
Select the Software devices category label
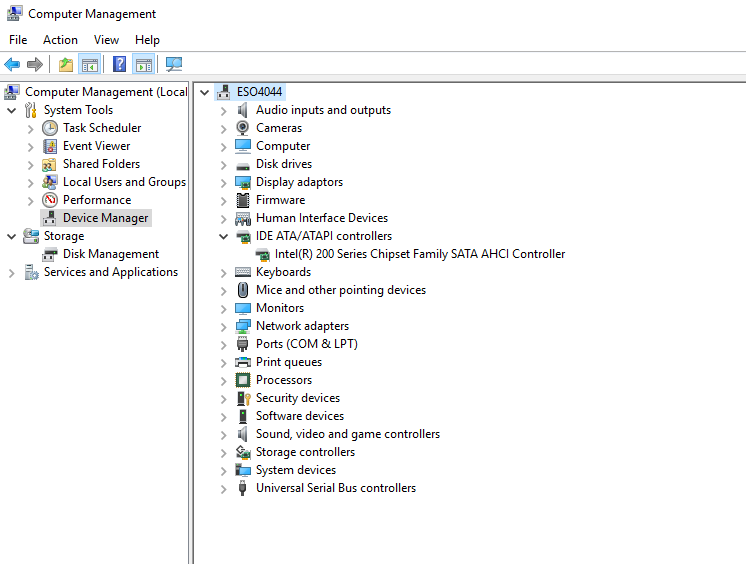(300, 416)
